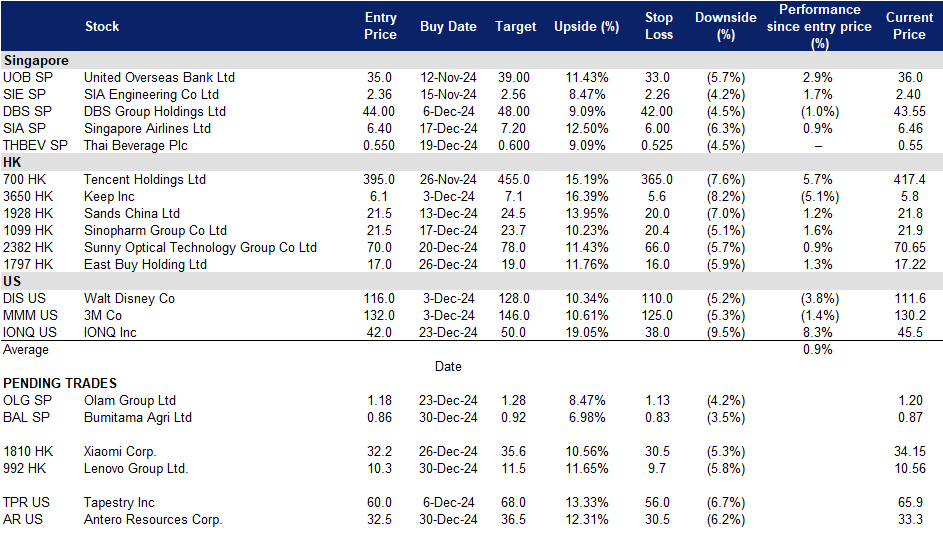The image size is (943, 545).
Task: Click 'Lenovo Group Ltd.' name
Action: tap(136, 469)
